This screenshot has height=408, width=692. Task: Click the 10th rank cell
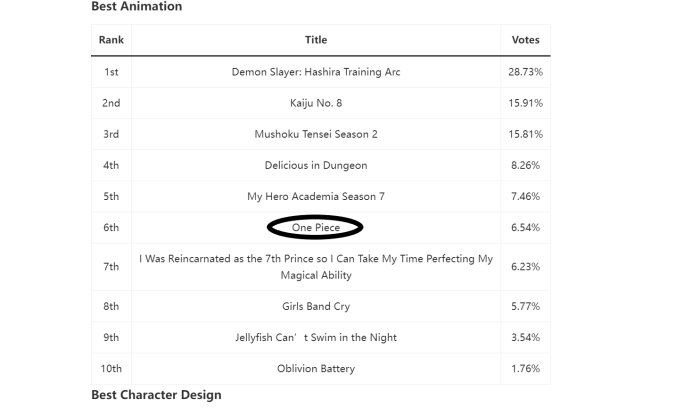[111, 368]
